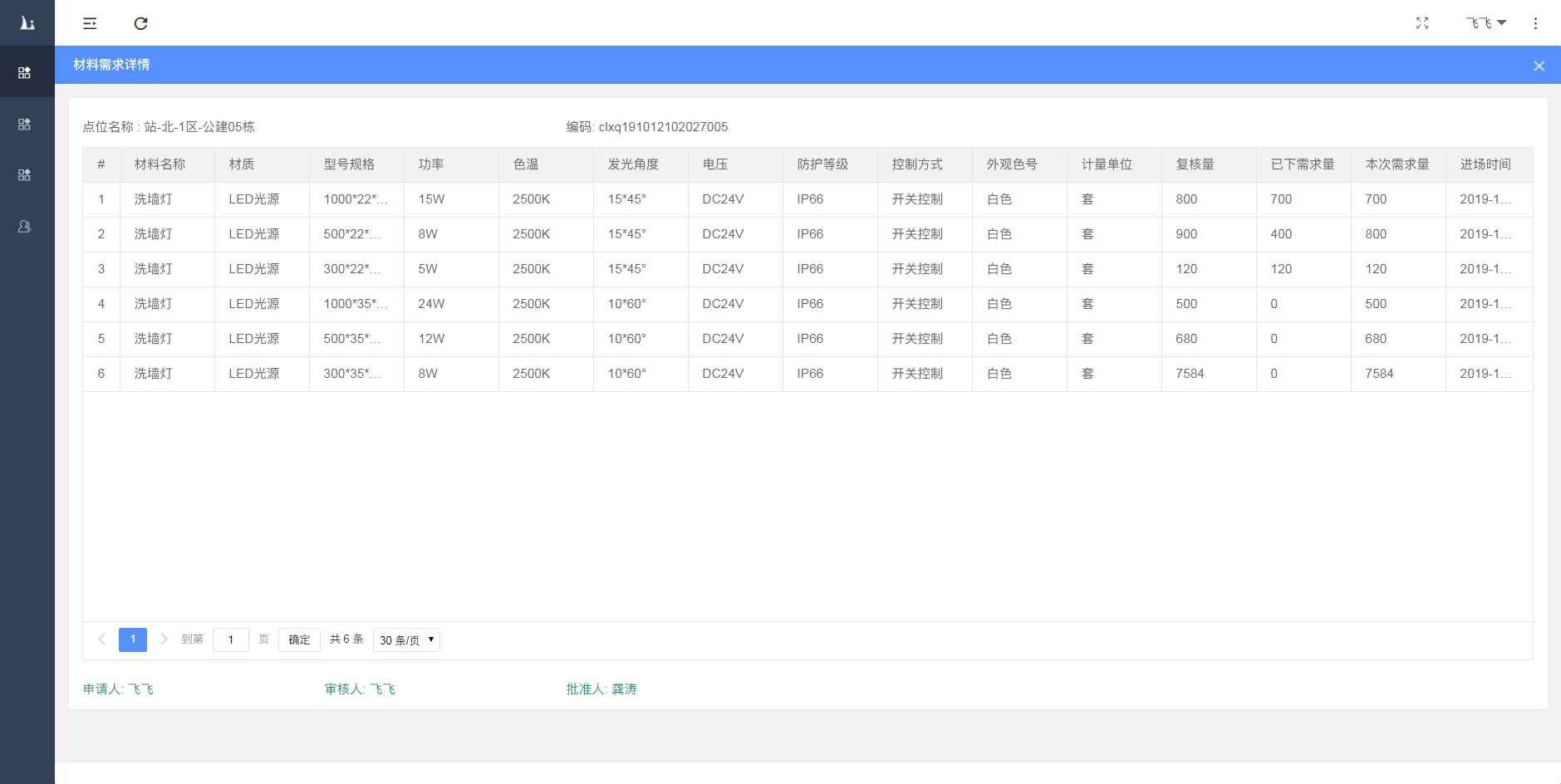Image resolution: width=1561 pixels, height=784 pixels.
Task: Open the user management sidebar icon
Action: (x=25, y=226)
